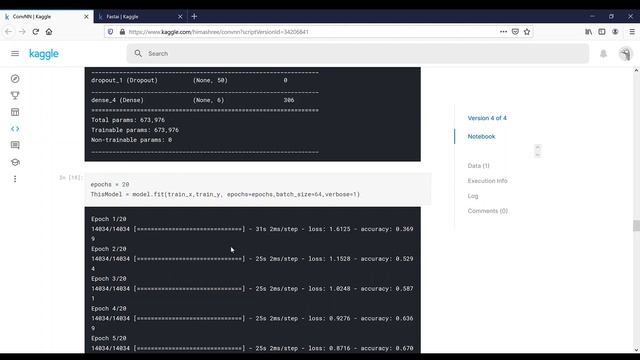Open Discussions comment icon in sidebar
The height and width of the screenshot is (360, 640).
point(15,145)
